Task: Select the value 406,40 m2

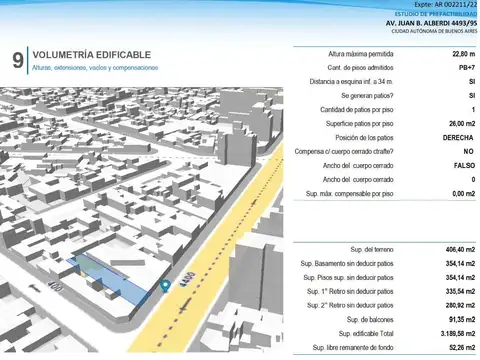Action: pos(460,250)
